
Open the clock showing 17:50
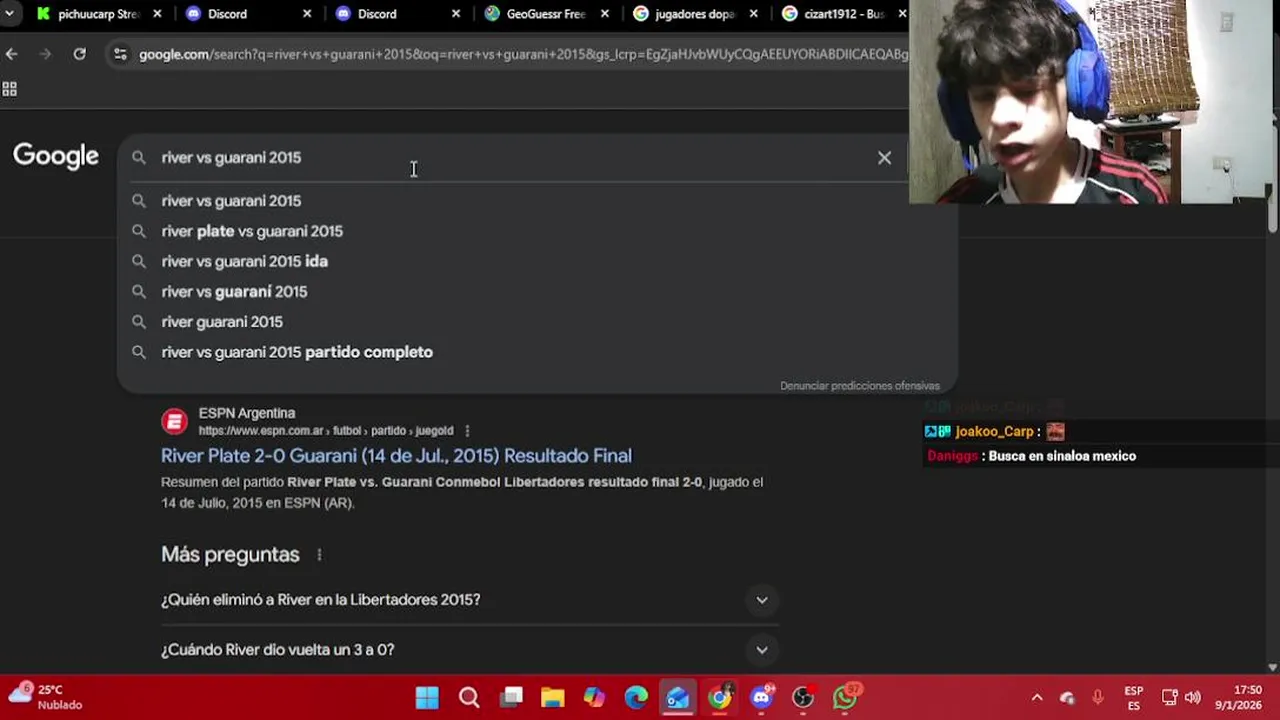tap(1239, 698)
